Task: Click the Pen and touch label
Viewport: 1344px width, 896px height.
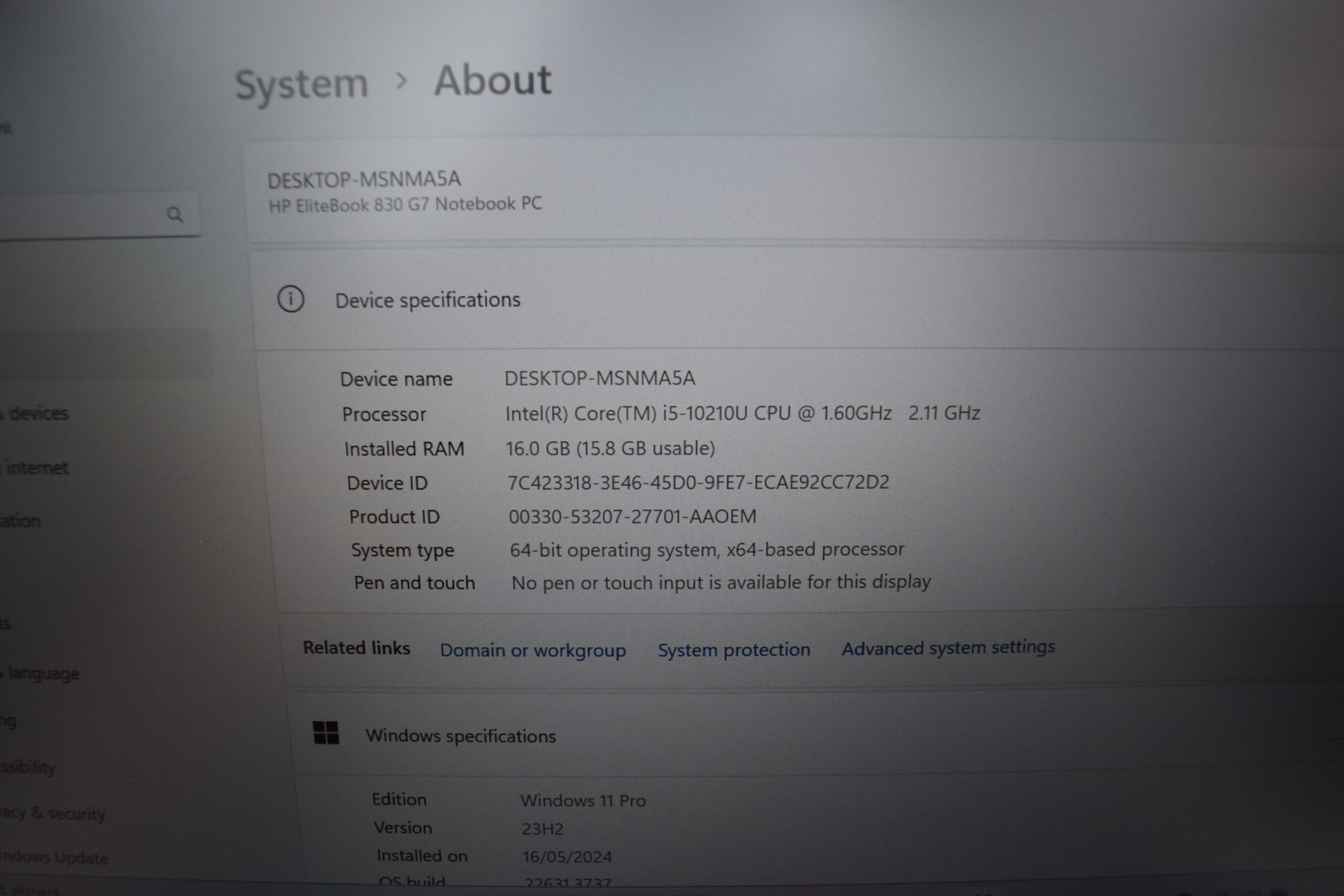Action: (x=414, y=583)
